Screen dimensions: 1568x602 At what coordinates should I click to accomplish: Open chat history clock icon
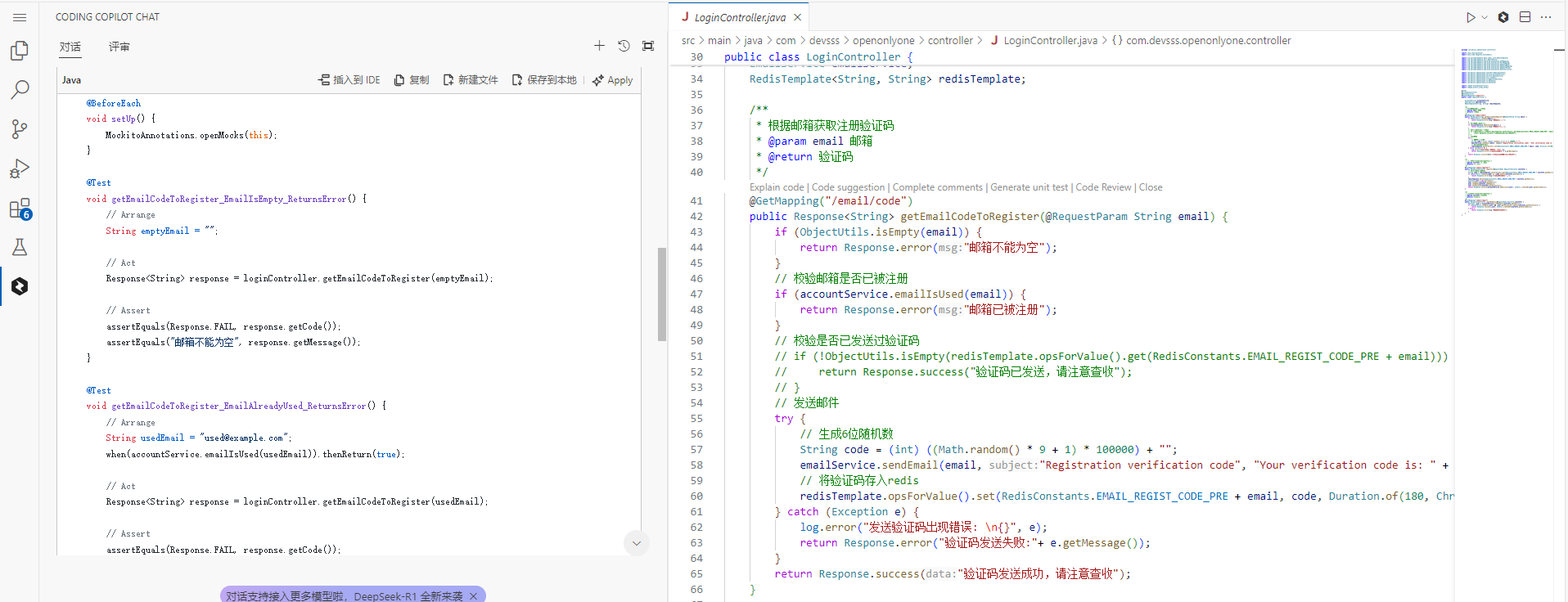(x=624, y=46)
